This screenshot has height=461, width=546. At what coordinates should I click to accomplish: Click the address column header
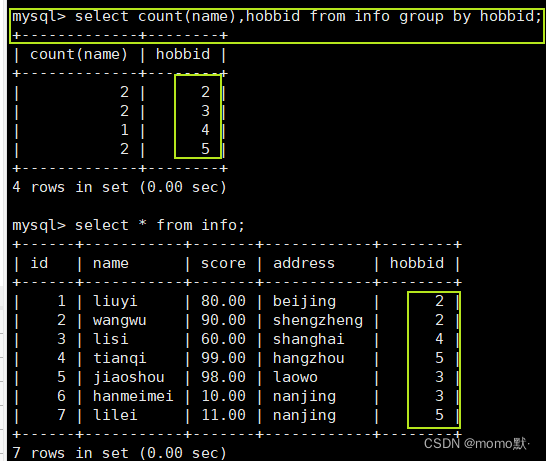point(304,263)
